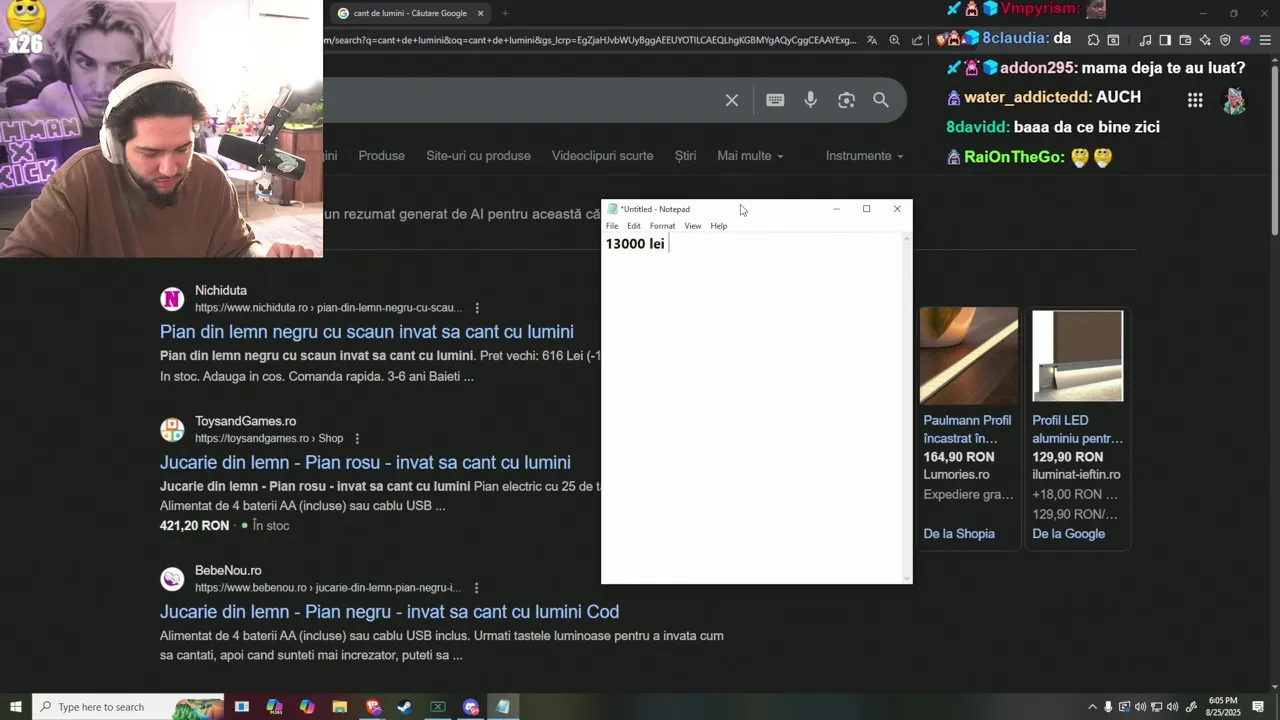Close the 'cant de lumini' browser tab
Screen dimensions: 1280x720
pos(480,13)
